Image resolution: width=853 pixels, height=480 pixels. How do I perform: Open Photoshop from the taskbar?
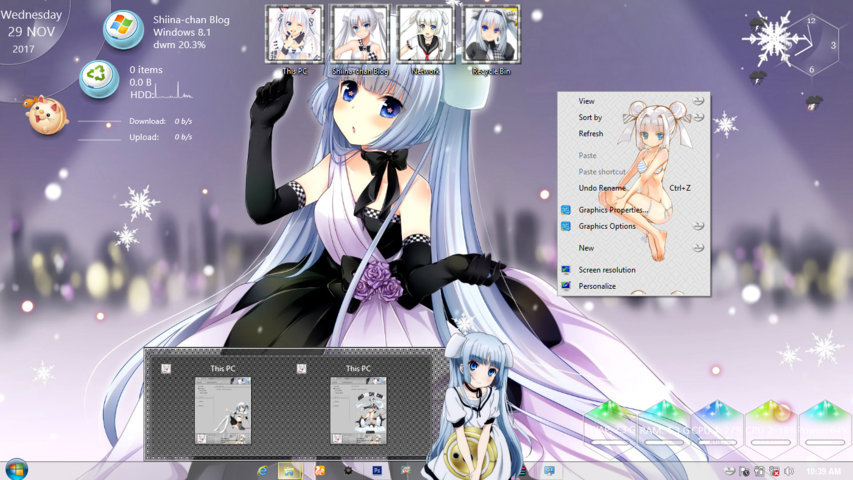point(376,470)
